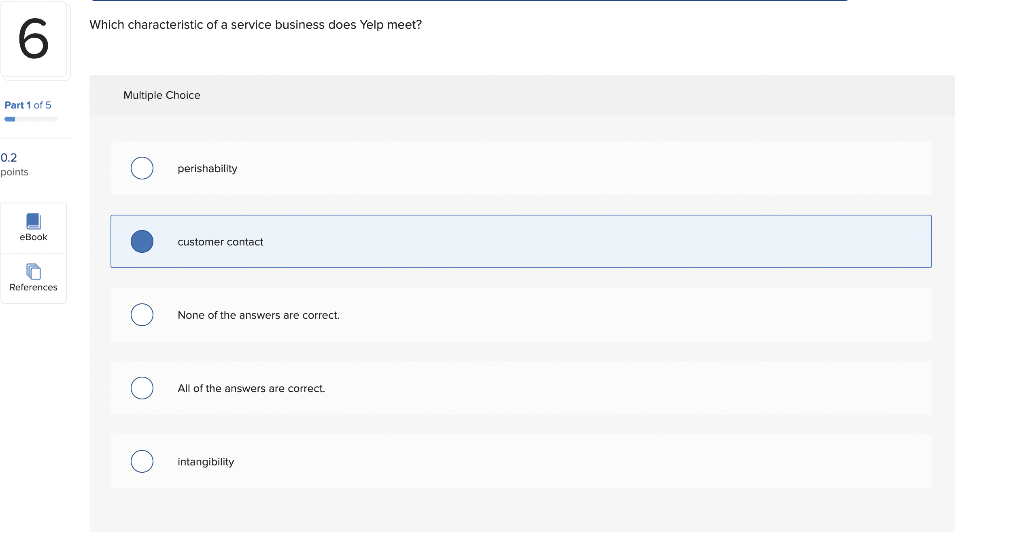Click the Multiple Choice header

[x=161, y=95]
